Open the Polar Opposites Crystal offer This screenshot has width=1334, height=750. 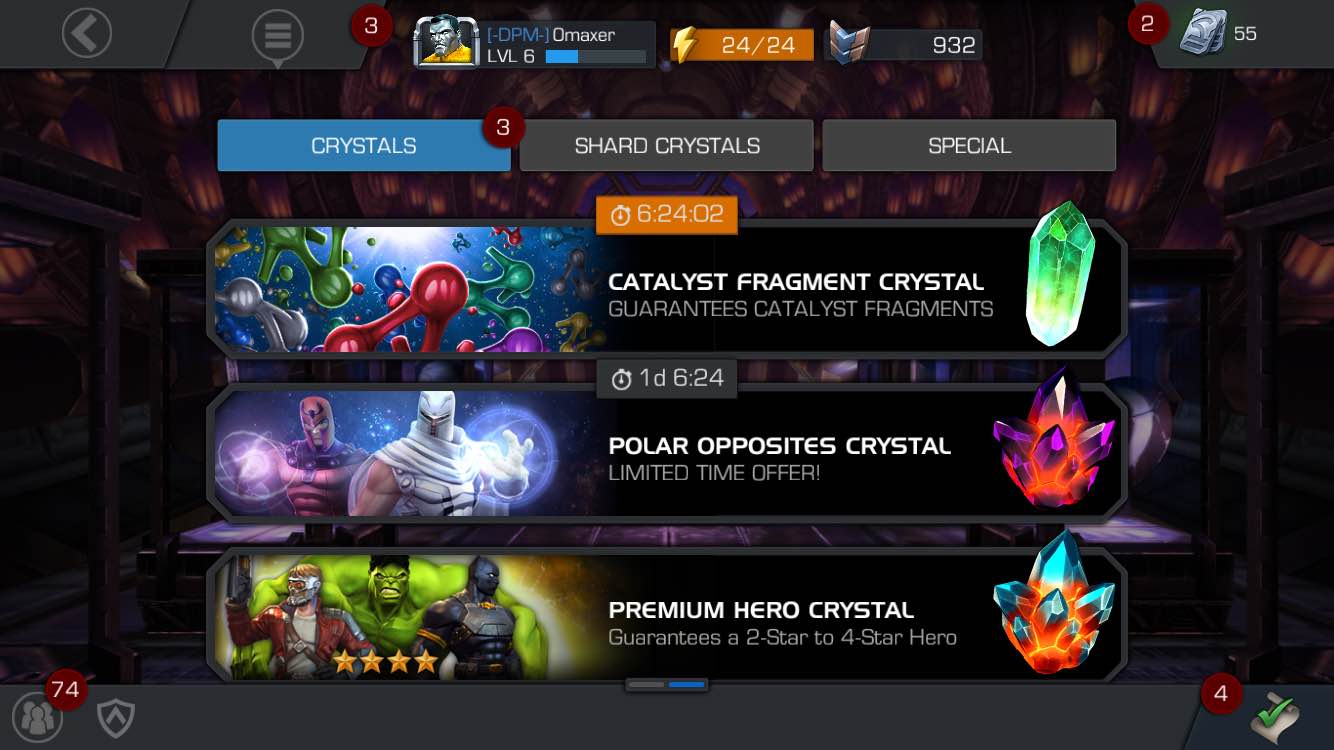(667, 453)
